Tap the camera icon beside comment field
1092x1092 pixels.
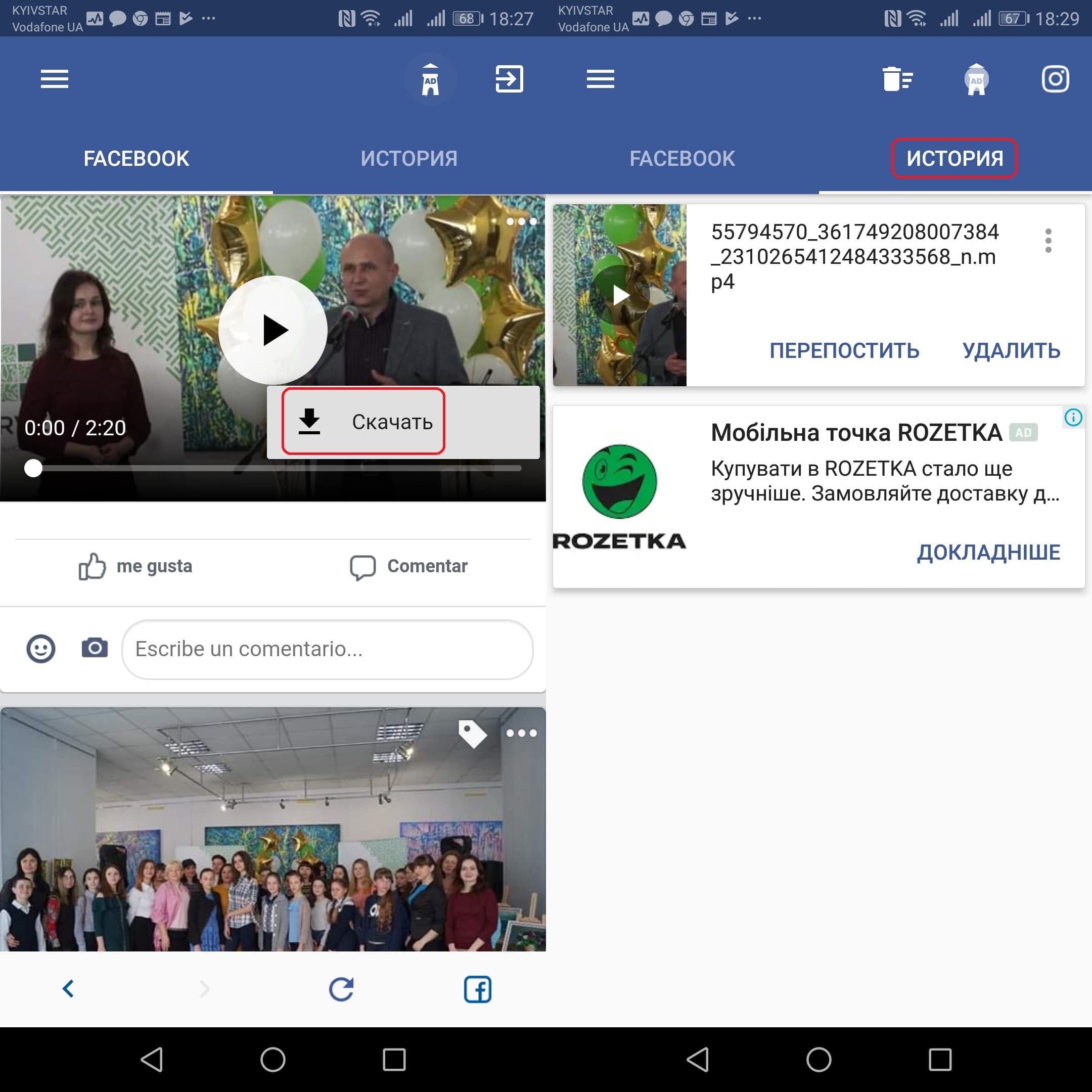tap(95, 648)
